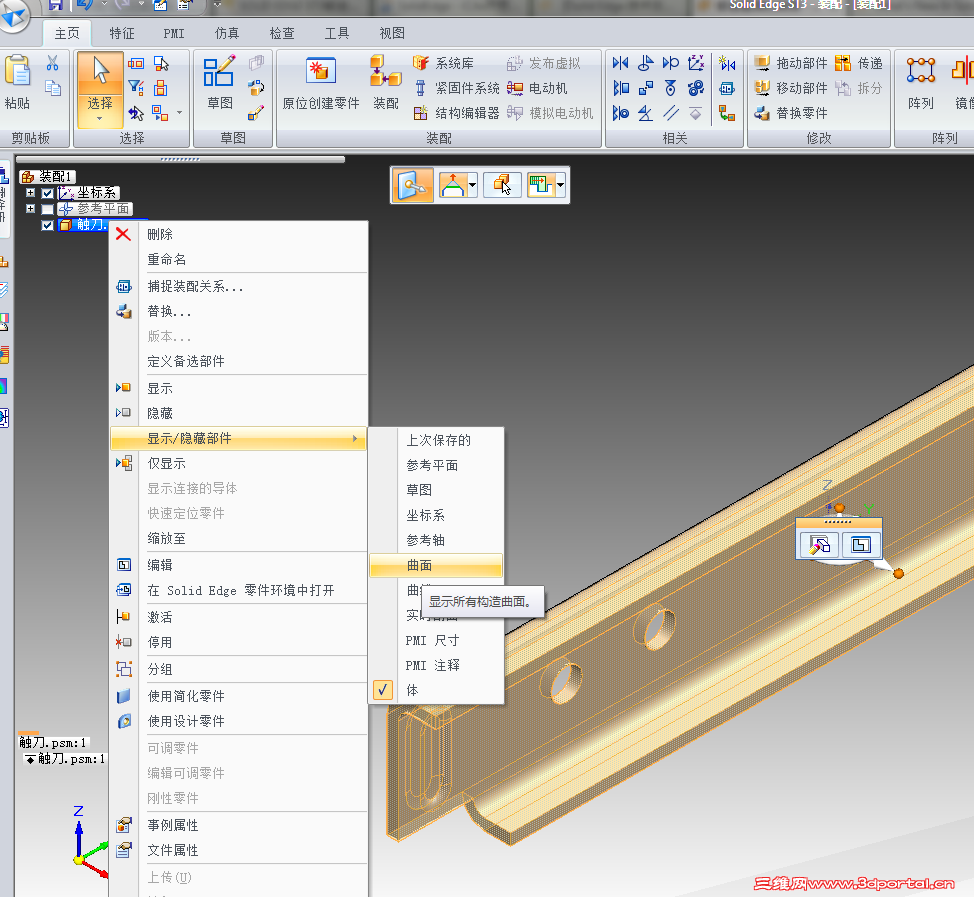Viewport: 974px width, 897px height.
Task: Click the save icon in quick access toolbar
Action: 56,5
